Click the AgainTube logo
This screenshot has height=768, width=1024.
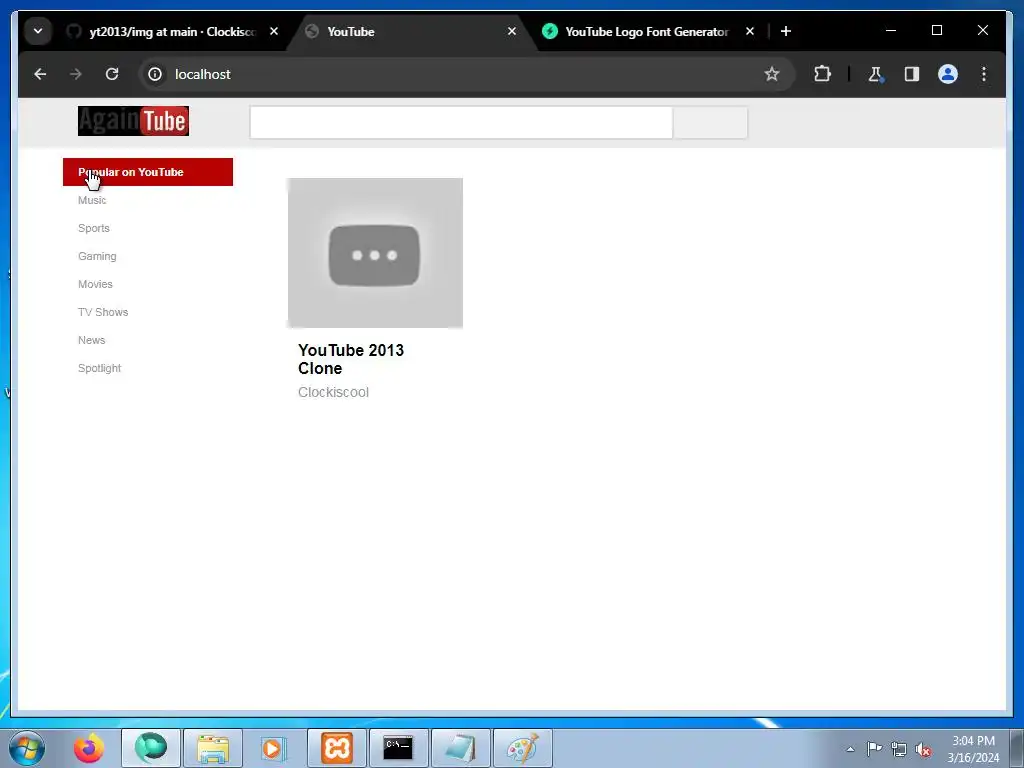(133, 121)
